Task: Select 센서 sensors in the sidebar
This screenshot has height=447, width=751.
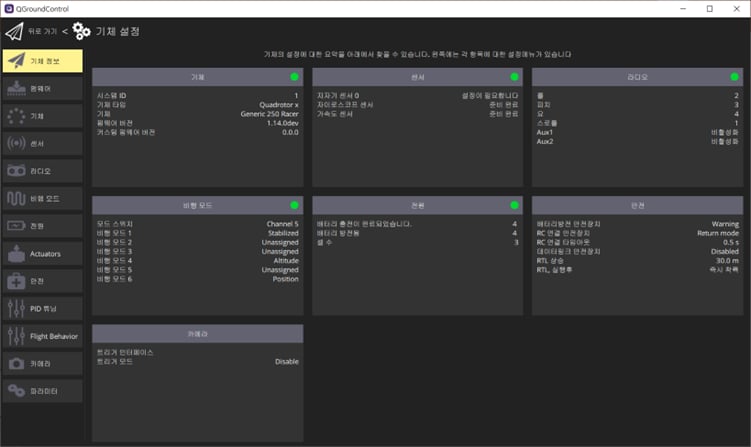Action: [x=41, y=143]
